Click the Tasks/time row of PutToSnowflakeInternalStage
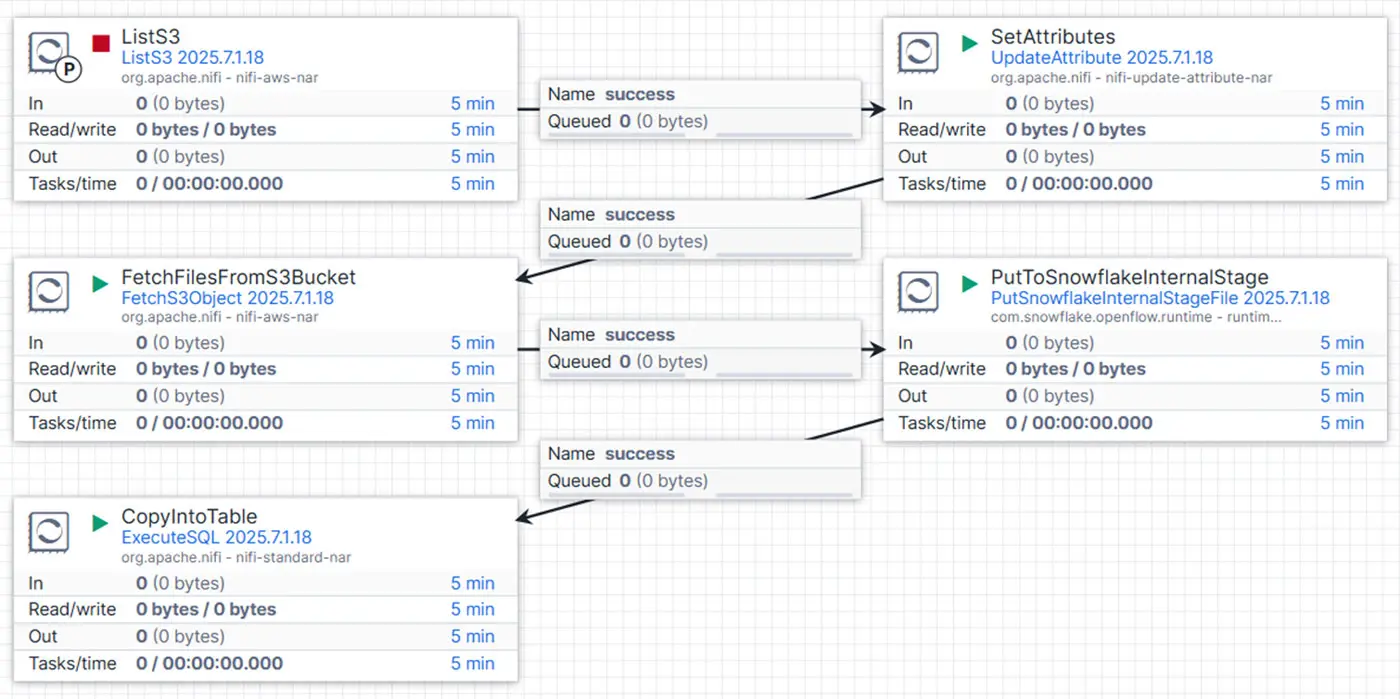This screenshot has height=699, width=1400. pos(1134,423)
